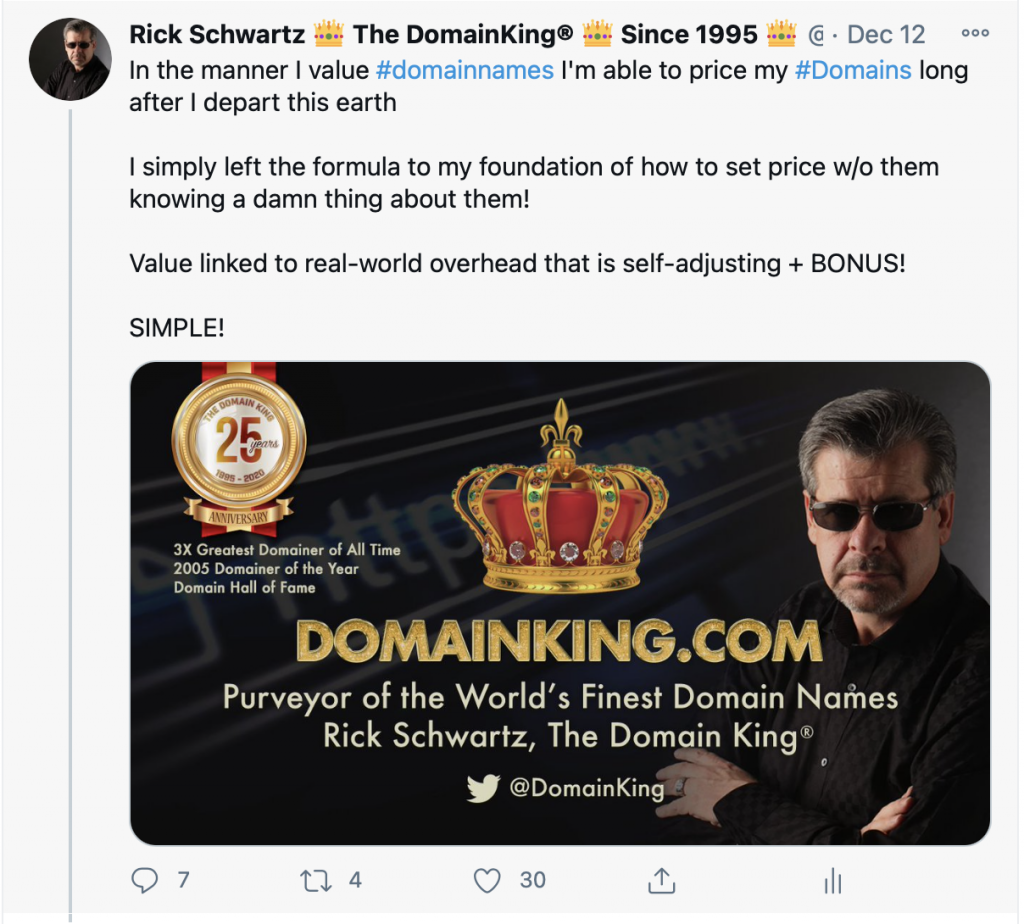Image resolution: width=1024 pixels, height=924 pixels.
Task: Click the #domainnames hashtag link
Action: pos(464,70)
